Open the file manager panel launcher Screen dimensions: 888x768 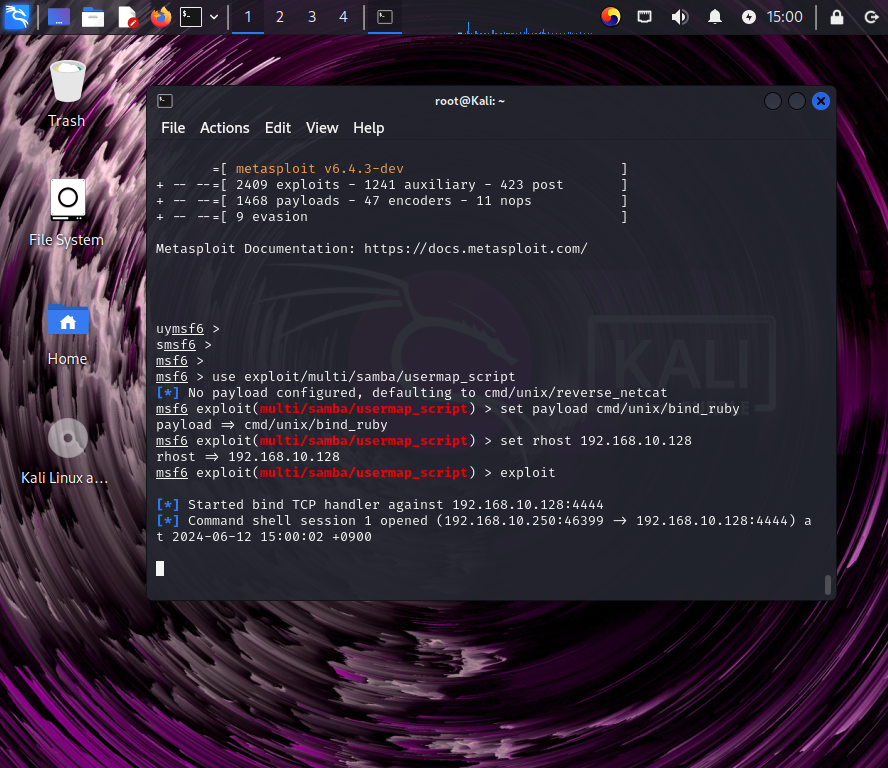click(x=93, y=17)
